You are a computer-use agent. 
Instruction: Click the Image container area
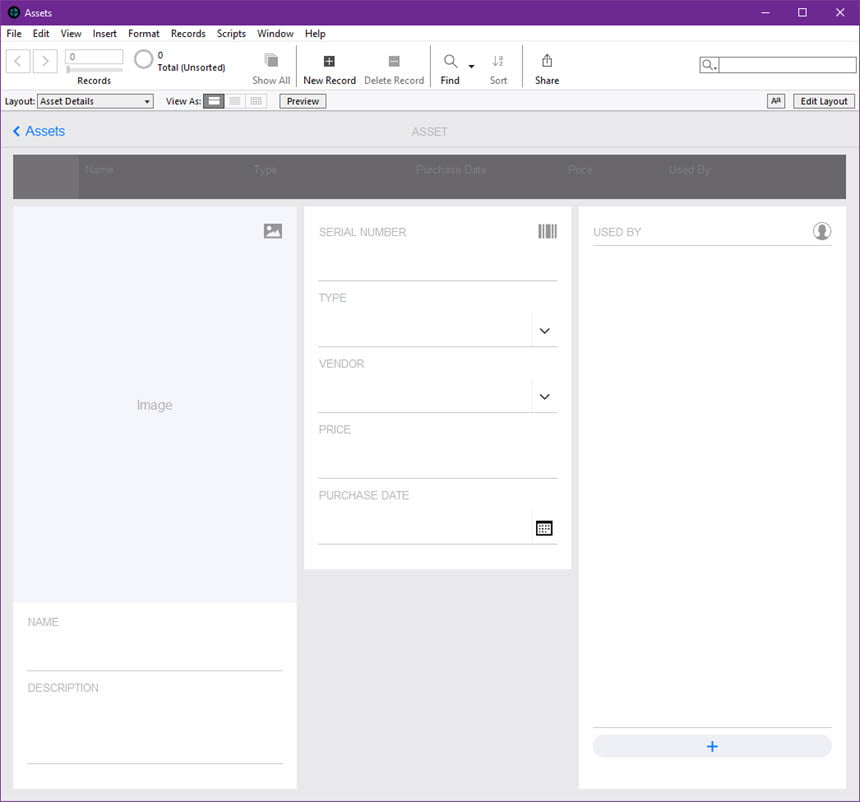tap(155, 404)
